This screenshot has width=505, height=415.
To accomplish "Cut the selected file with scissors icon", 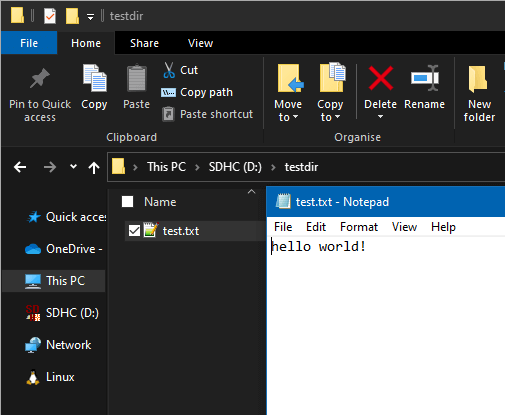I will click(169, 70).
